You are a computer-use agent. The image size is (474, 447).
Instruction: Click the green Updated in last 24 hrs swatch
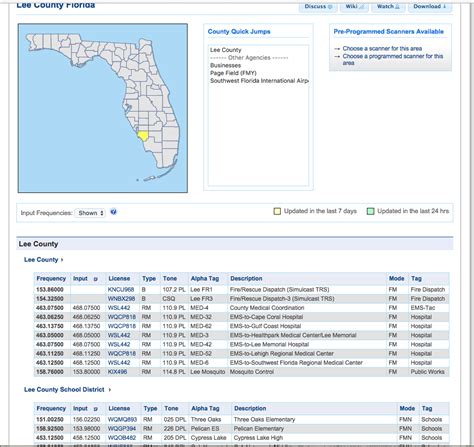click(x=370, y=211)
